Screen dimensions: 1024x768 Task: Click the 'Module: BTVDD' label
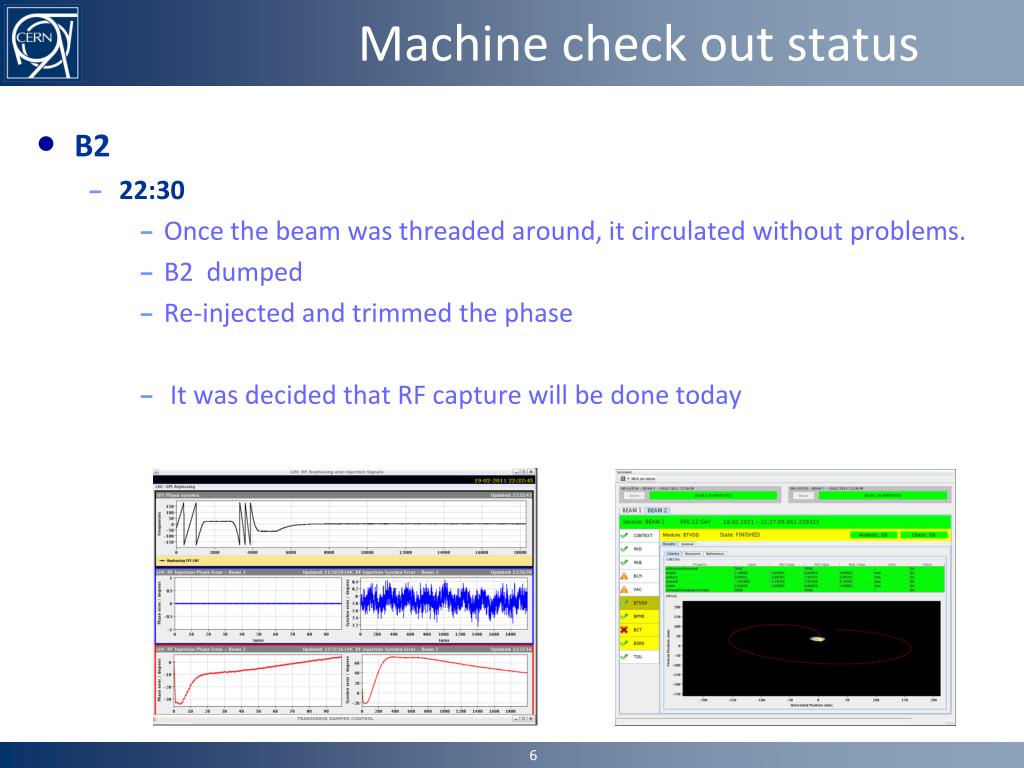pos(681,535)
